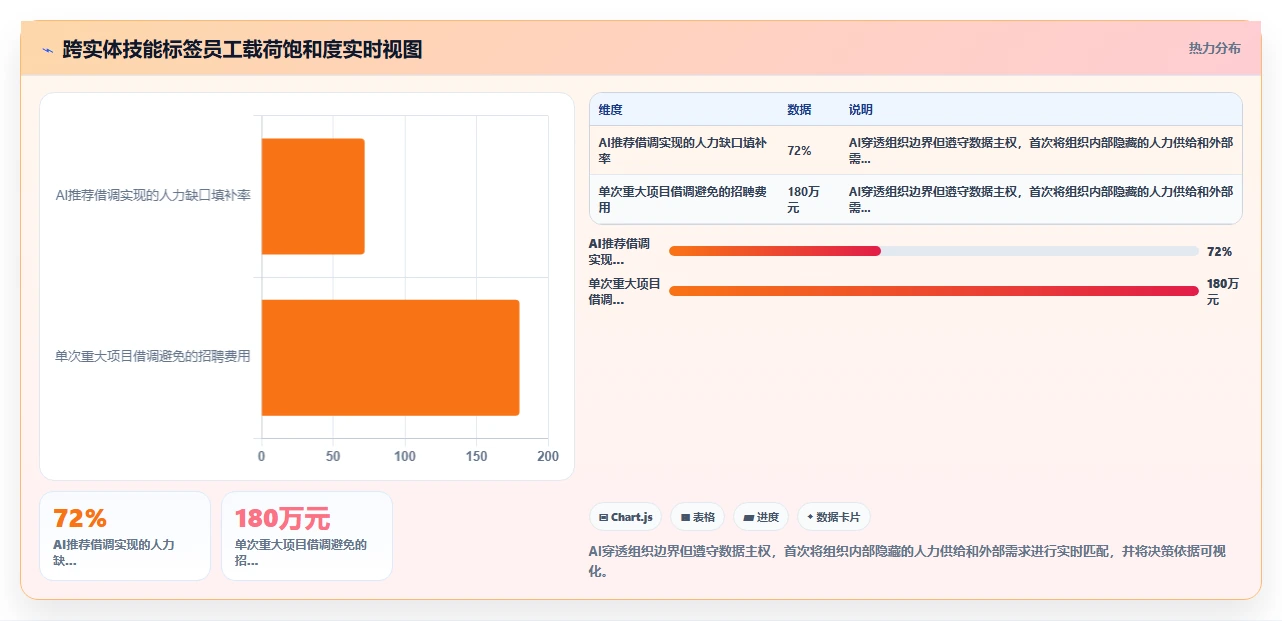This screenshot has height=621, width=1282.
Task: Click the header icon beside the dashboard title
Action: 47,49
